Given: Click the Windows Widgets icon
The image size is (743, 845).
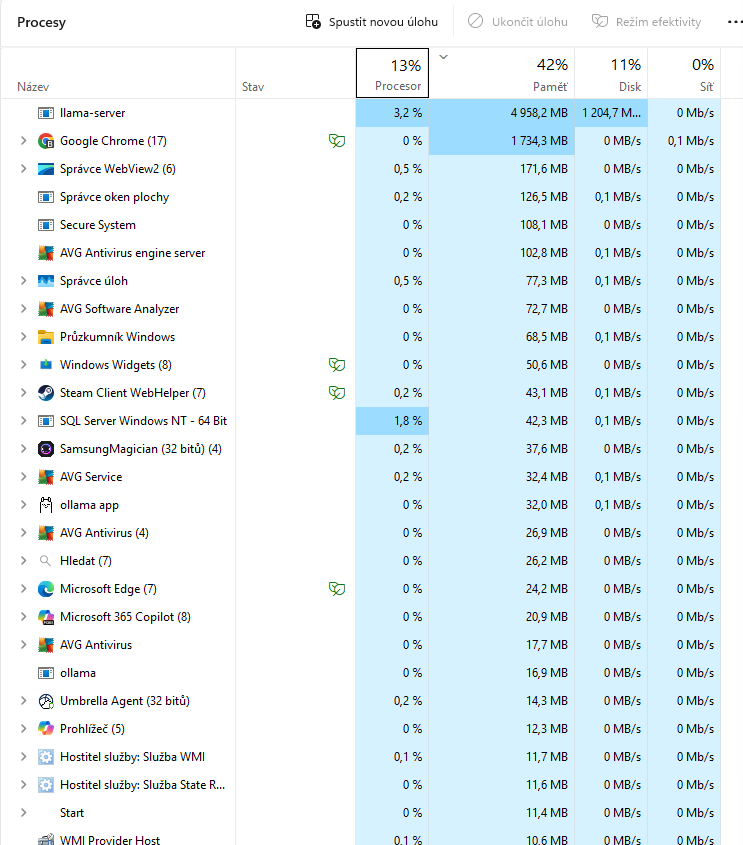Looking at the screenshot, I should [46, 365].
